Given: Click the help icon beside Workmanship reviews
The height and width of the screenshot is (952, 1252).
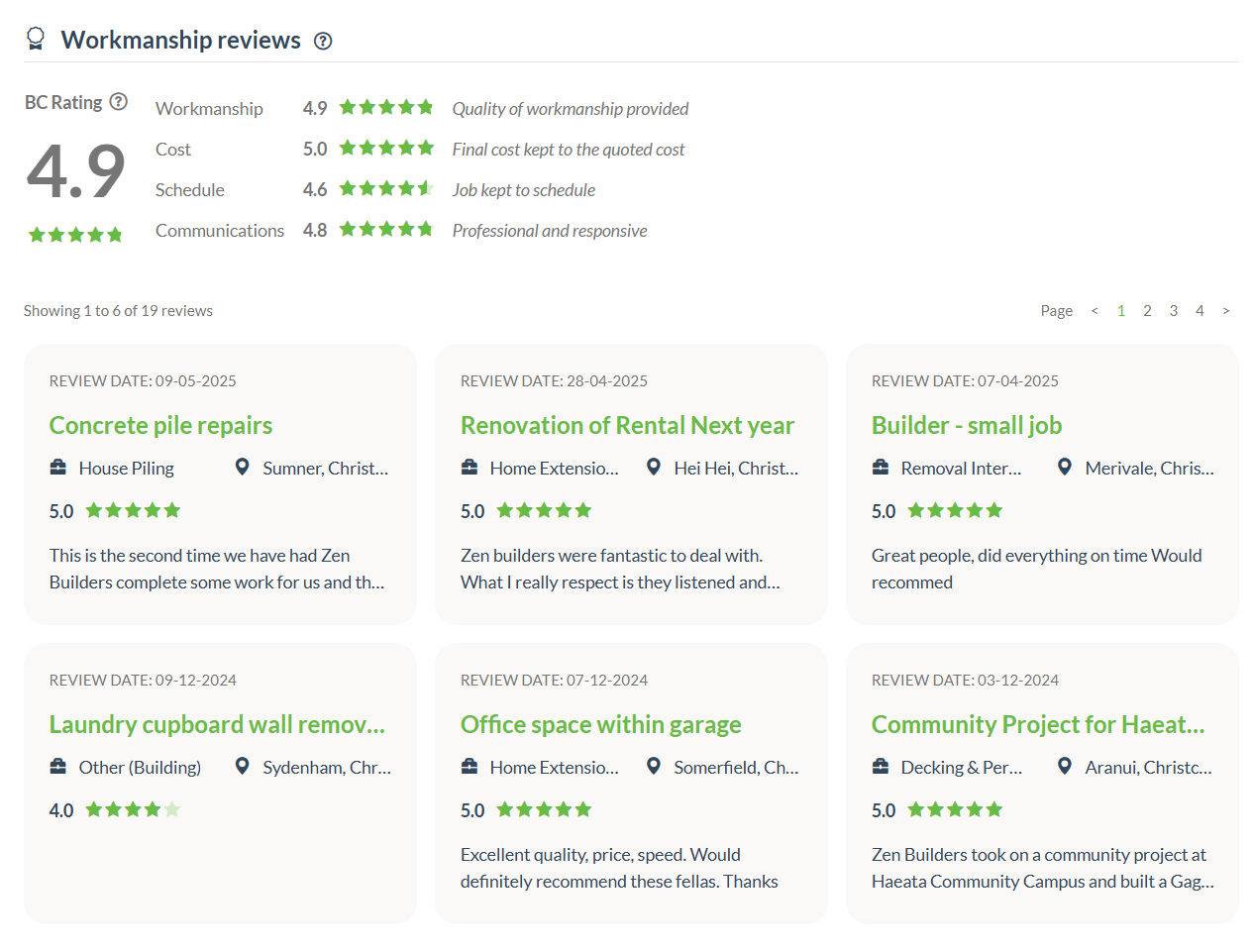Looking at the screenshot, I should [323, 41].
